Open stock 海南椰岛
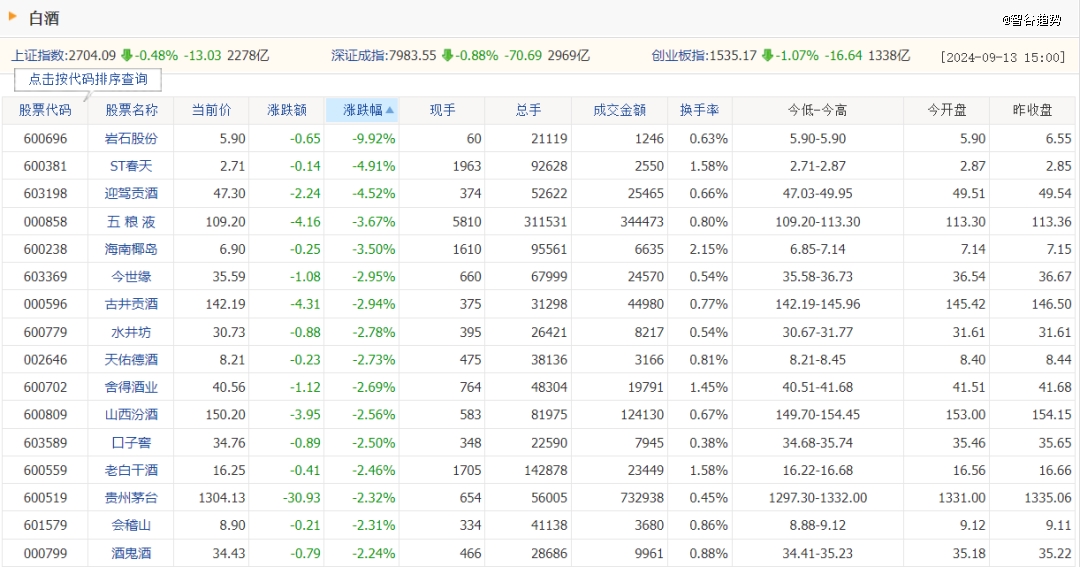The width and height of the screenshot is (1080, 567). [131, 249]
